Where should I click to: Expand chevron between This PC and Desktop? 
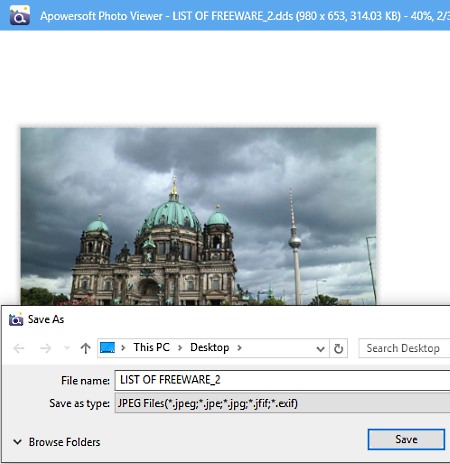180,348
